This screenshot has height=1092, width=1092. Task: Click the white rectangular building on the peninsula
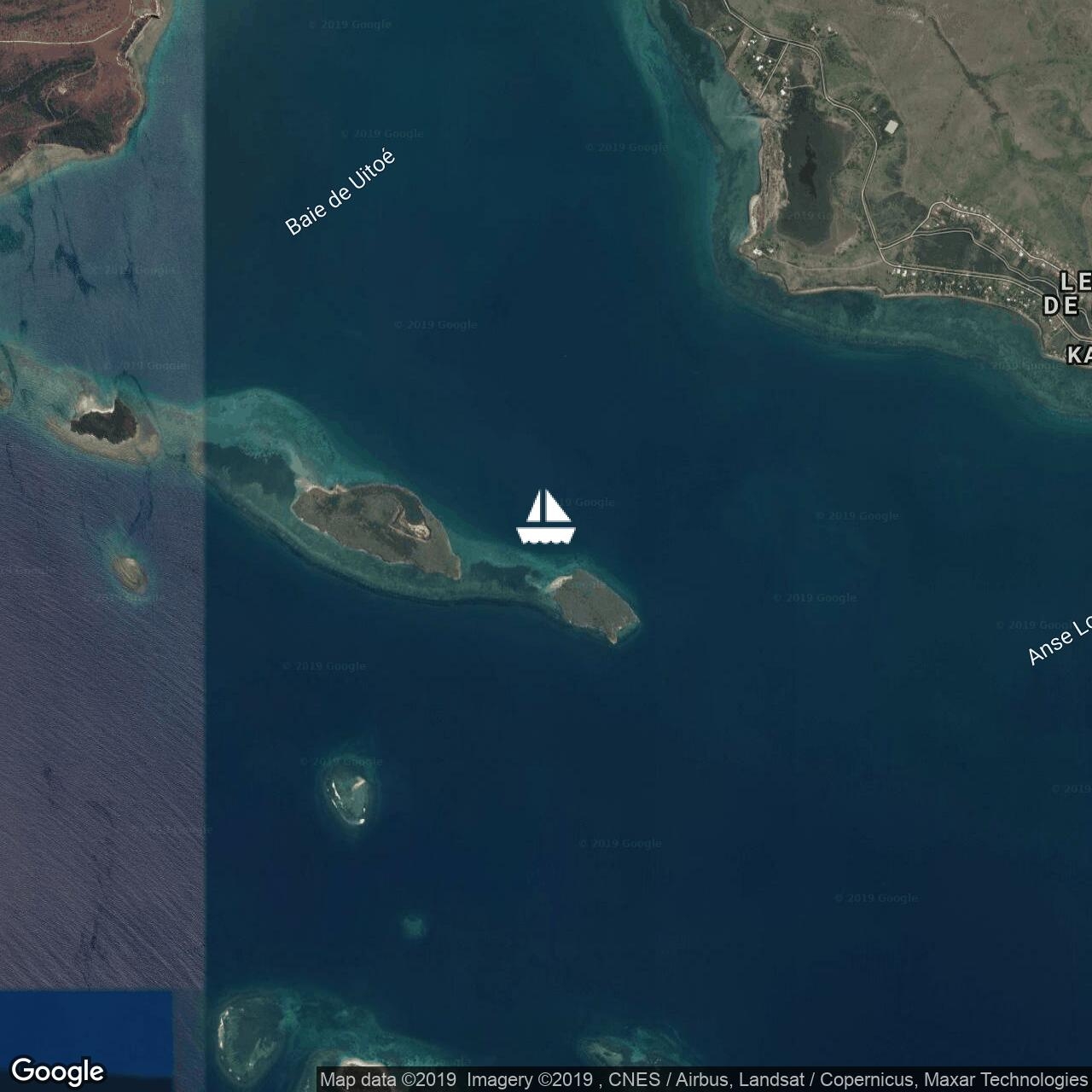click(x=891, y=126)
